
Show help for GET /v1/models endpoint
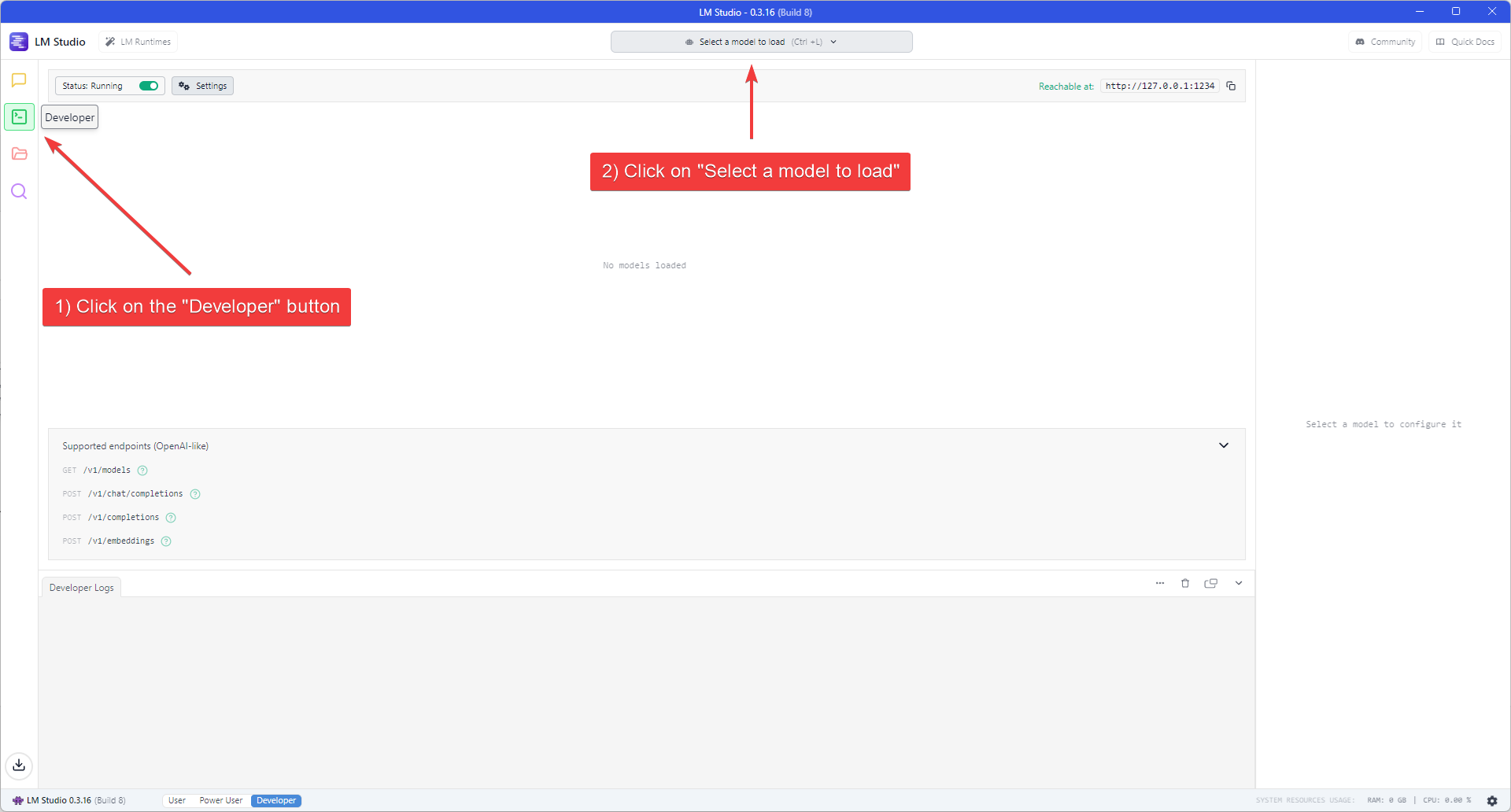tap(142, 471)
